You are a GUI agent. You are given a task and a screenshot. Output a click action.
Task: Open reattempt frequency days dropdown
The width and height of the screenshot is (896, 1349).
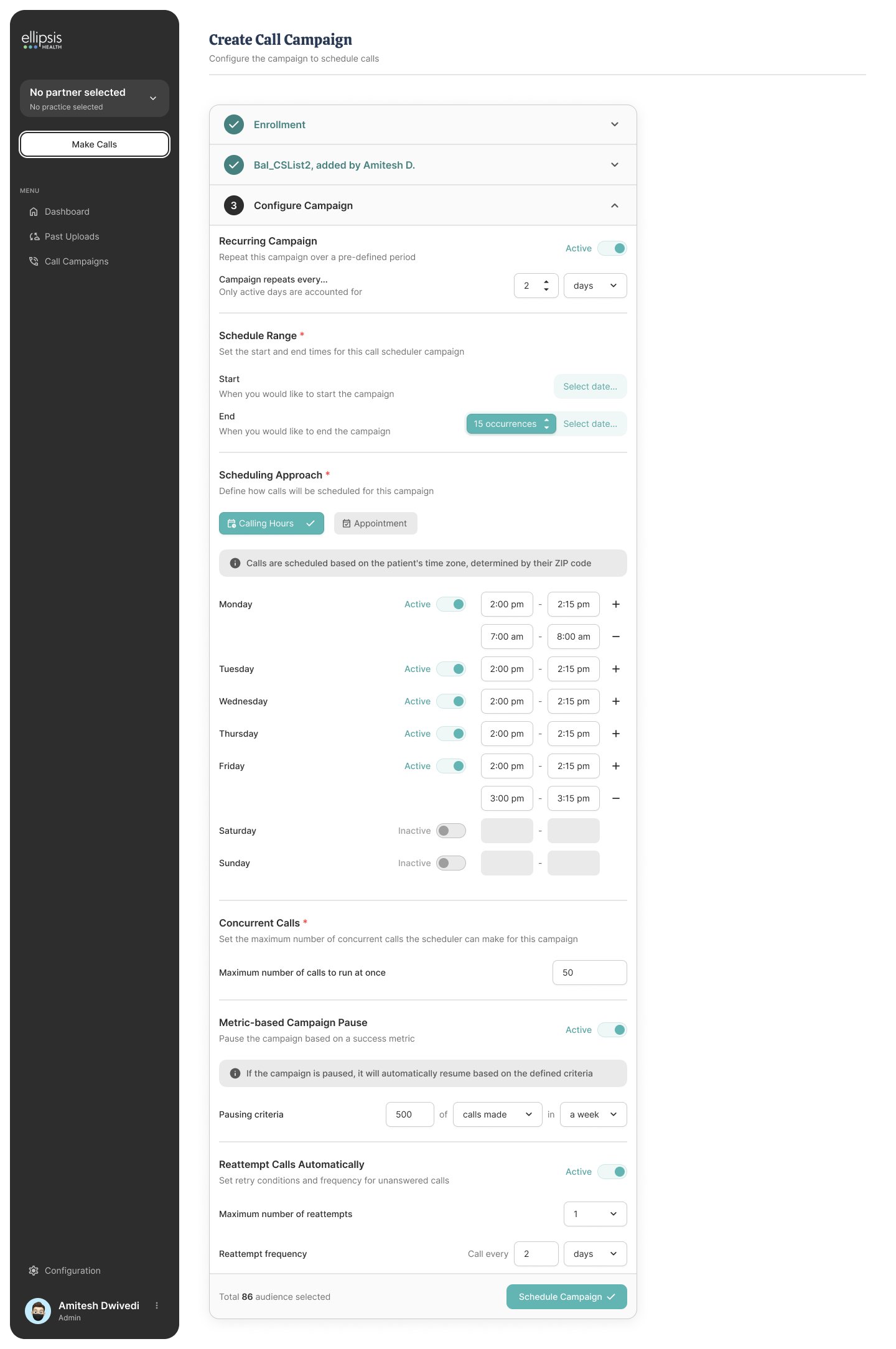pyautogui.click(x=595, y=1254)
